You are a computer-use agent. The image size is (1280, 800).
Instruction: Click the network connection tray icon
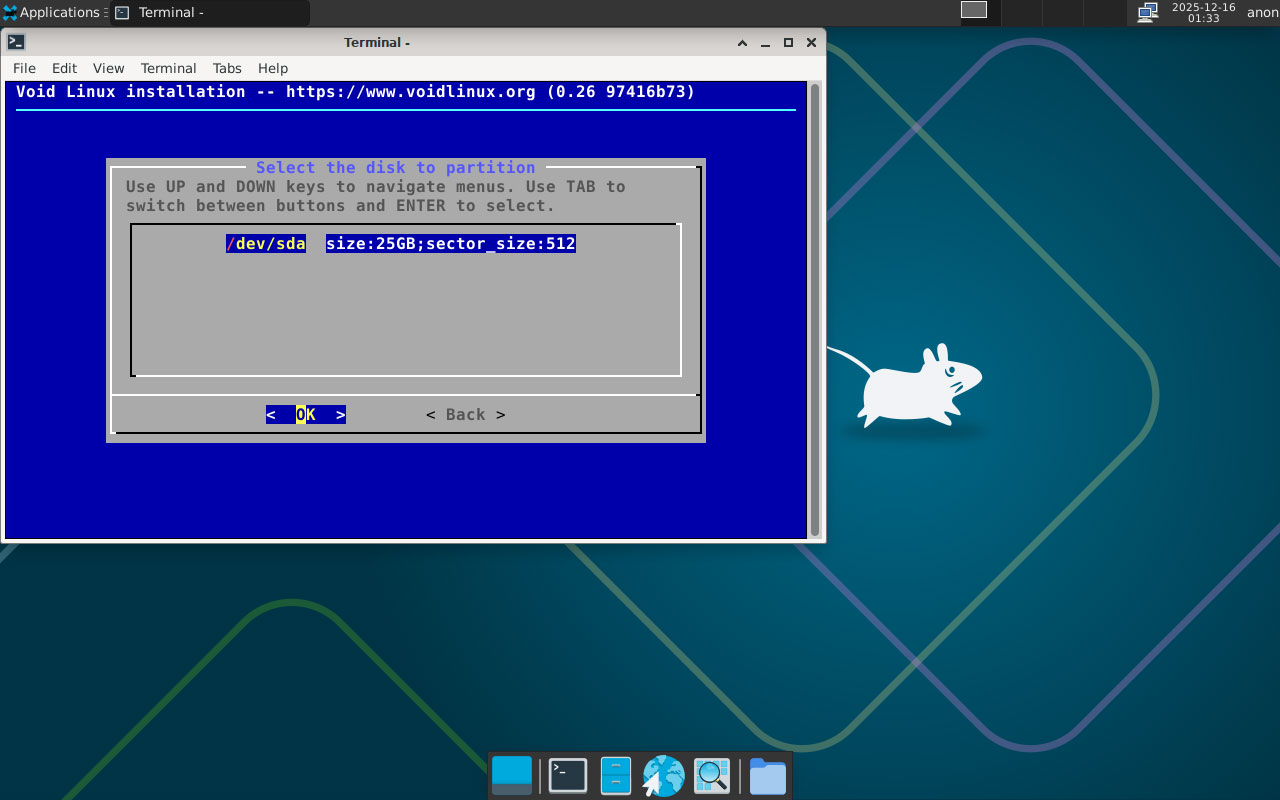pyautogui.click(x=1148, y=12)
